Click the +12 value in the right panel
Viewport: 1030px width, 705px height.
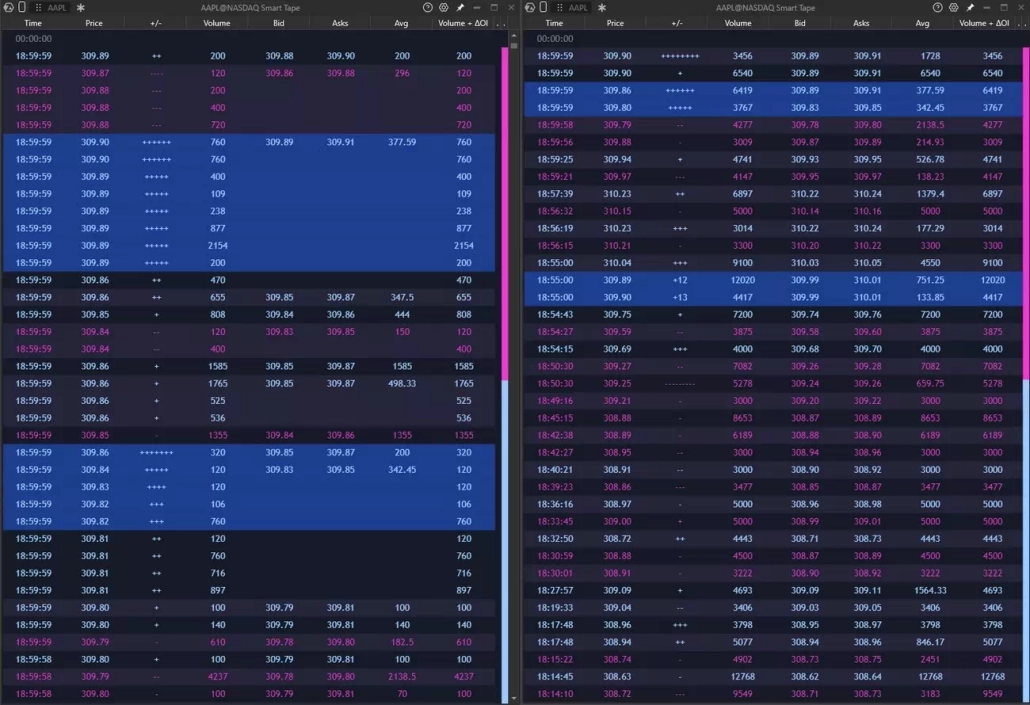pos(680,280)
